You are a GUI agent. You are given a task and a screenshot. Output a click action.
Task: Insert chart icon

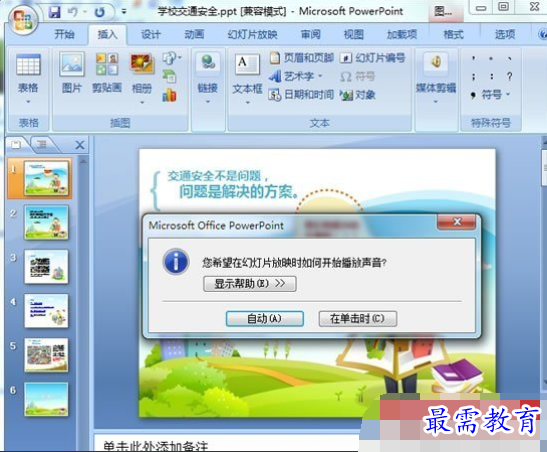click(x=170, y=95)
